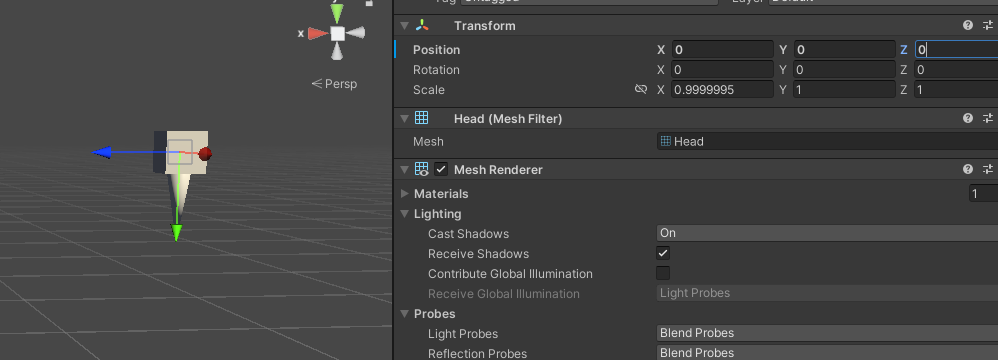Screen dimensions: 998x360
Task: Enable Contribute Global Illumination checkbox
Action: pyautogui.click(x=663, y=273)
